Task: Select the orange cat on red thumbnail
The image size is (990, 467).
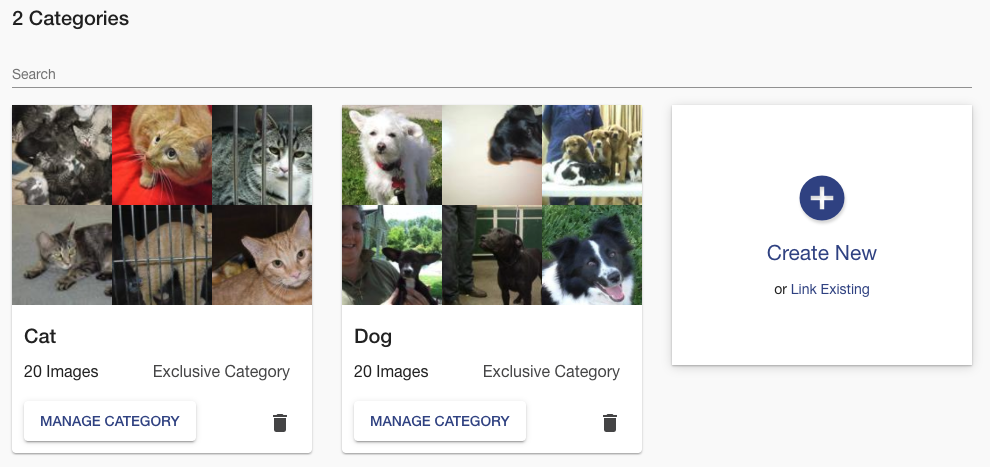Action: [x=161, y=155]
